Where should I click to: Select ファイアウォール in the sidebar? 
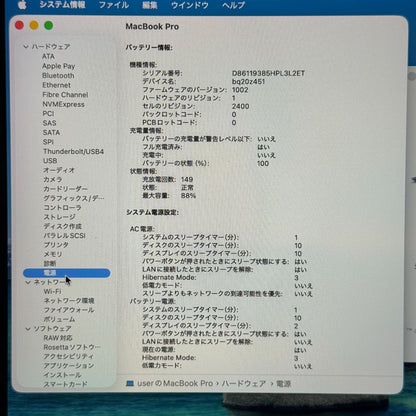69,310
